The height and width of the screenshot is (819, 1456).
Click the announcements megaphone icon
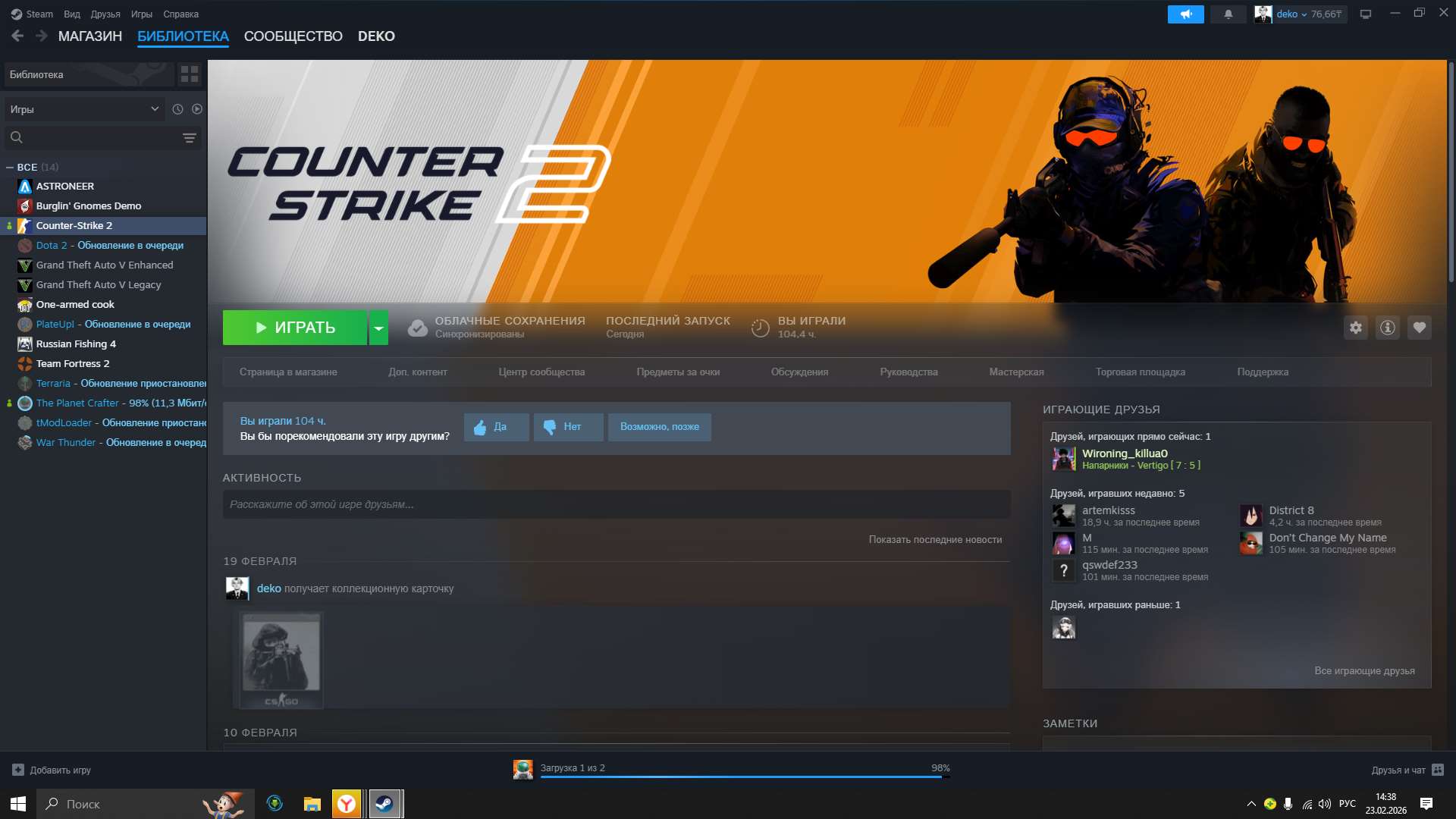coord(1185,14)
